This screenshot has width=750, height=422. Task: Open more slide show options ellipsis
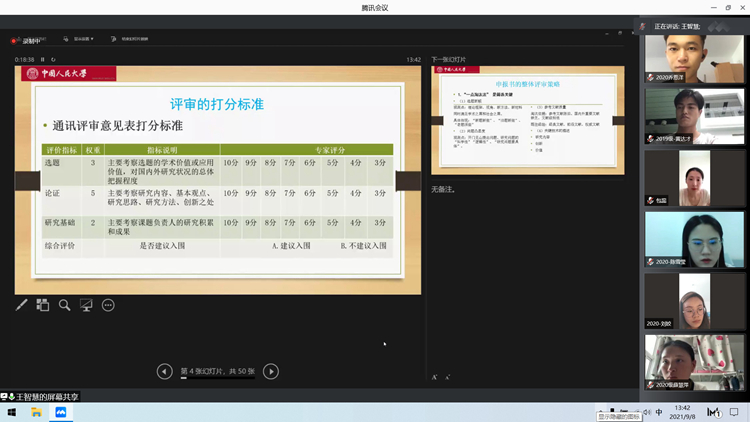tap(108, 305)
